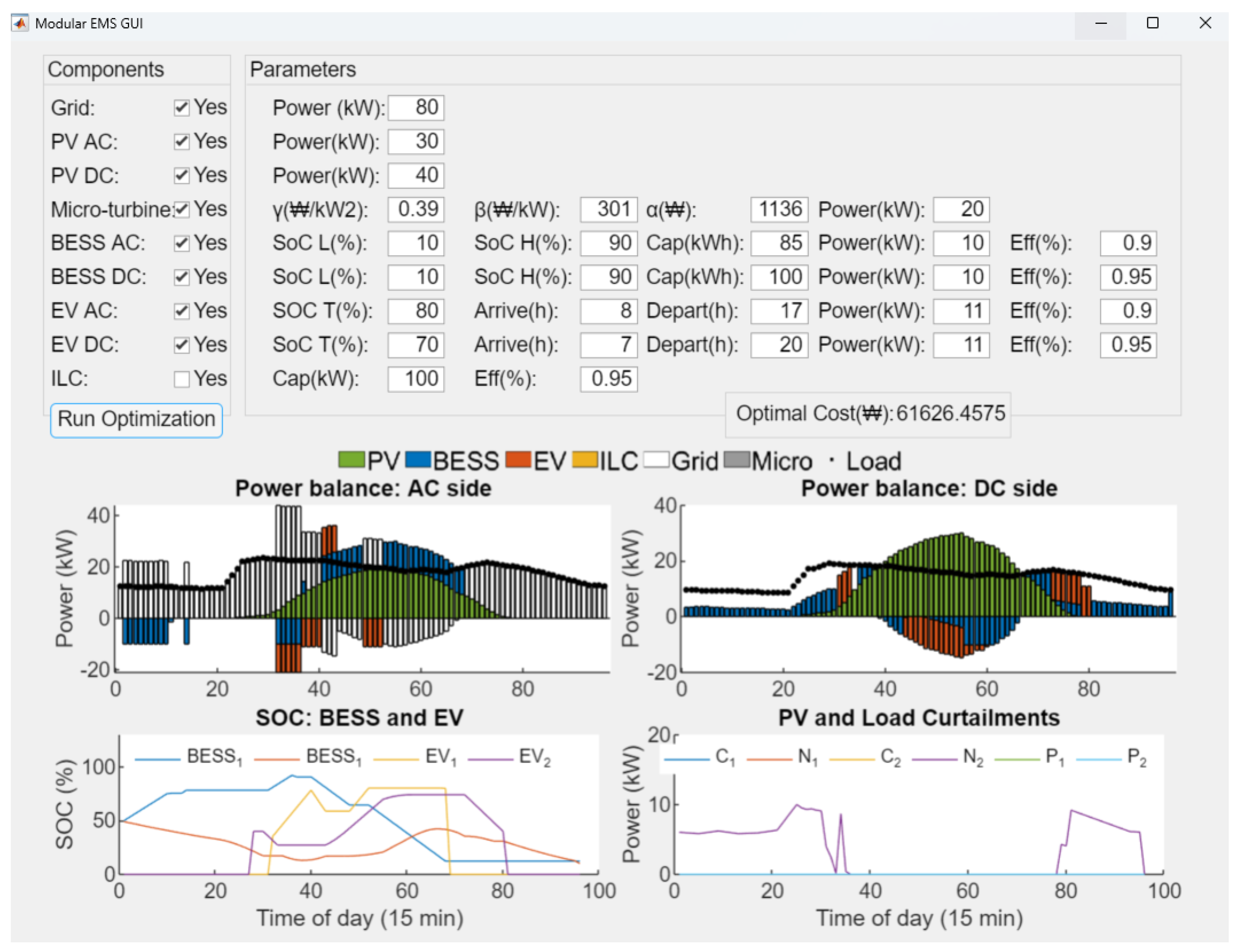Image resolution: width=1238 pixels, height=952 pixels.
Task: Edit EV AC Arrive(h) field showing 8
Action: 609,311
